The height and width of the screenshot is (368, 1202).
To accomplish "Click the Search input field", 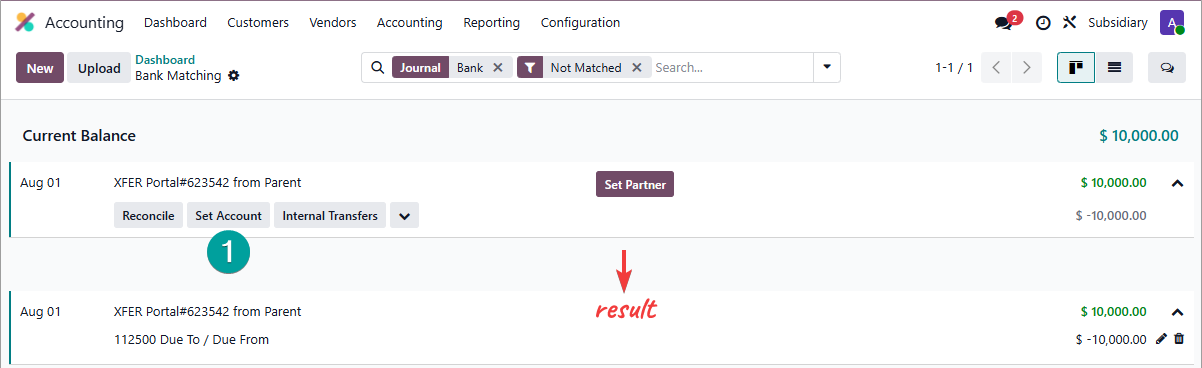I will tap(730, 68).
